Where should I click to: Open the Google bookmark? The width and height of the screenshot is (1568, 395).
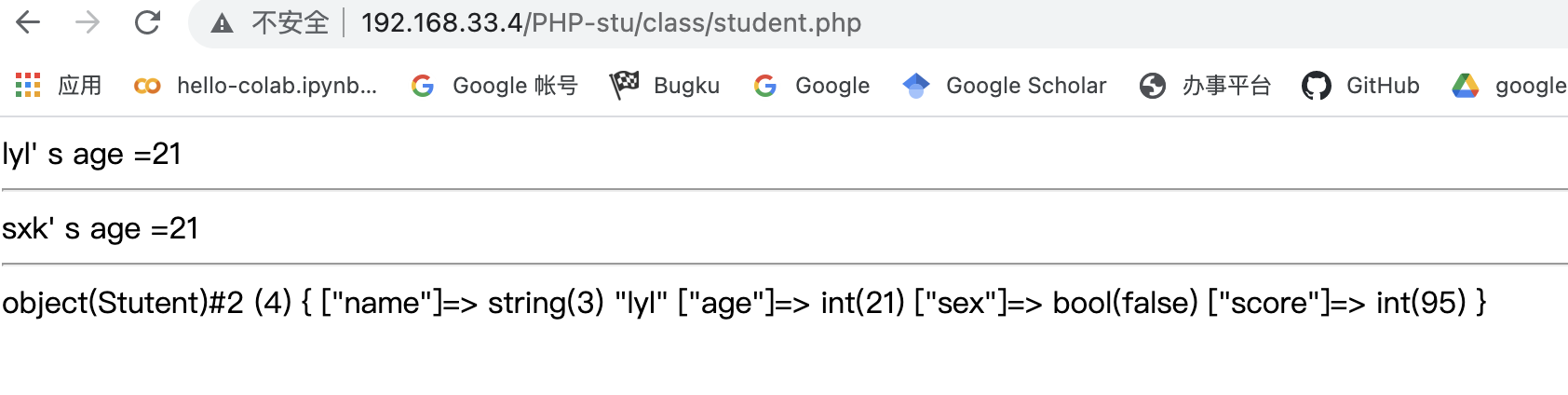coord(831,86)
